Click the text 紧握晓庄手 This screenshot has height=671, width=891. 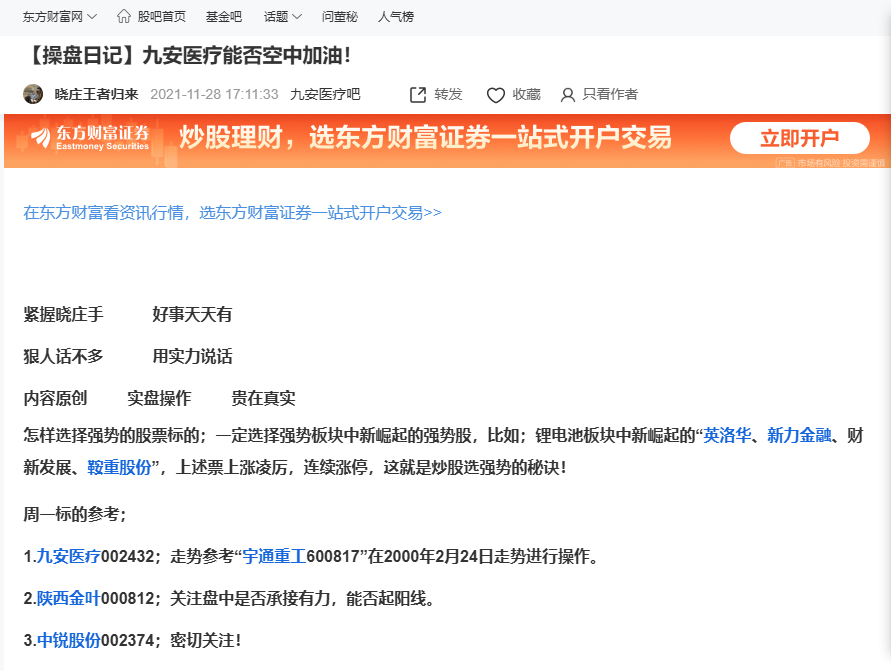point(63,314)
